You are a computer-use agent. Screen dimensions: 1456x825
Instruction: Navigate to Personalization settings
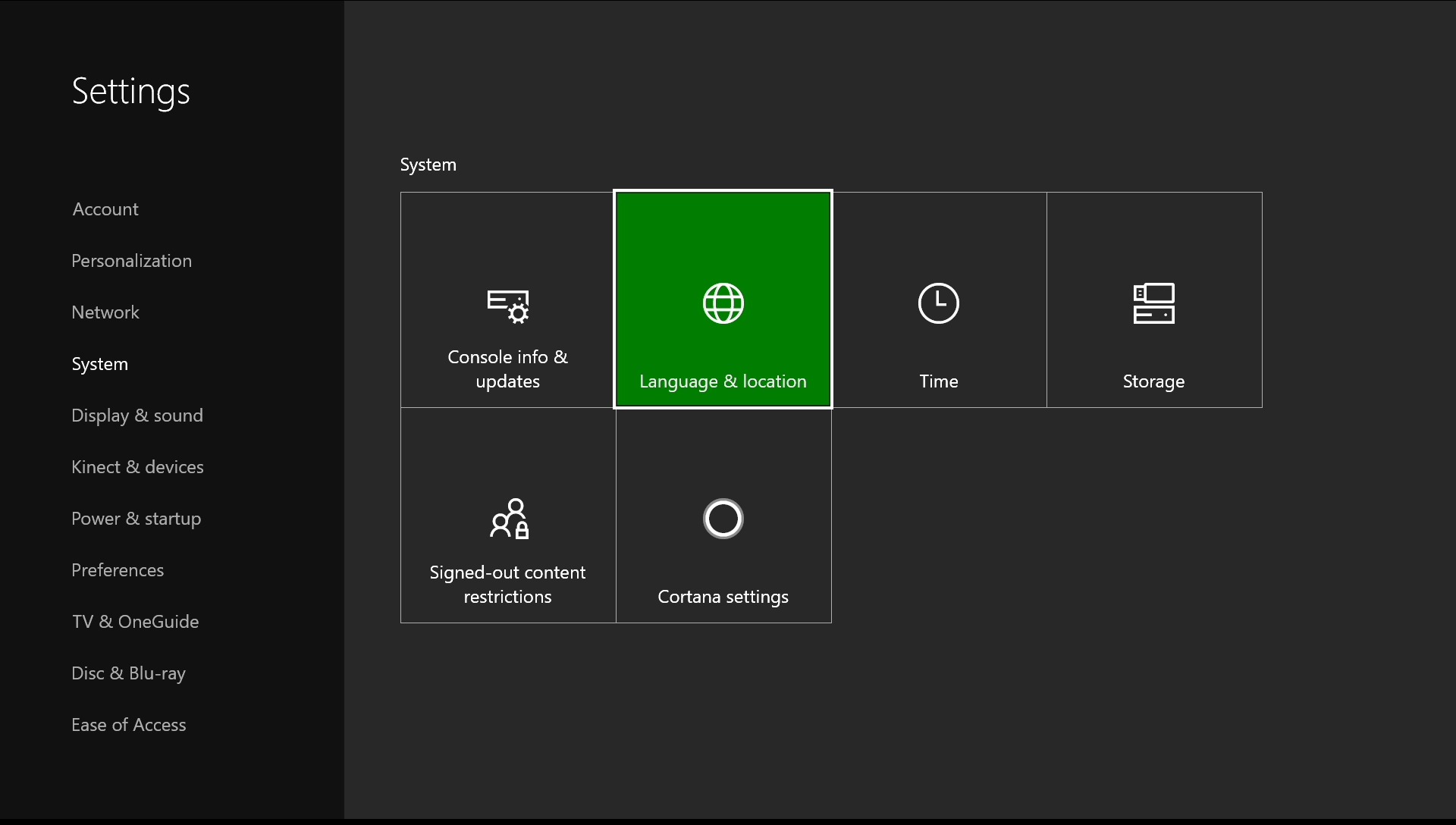[x=131, y=259]
